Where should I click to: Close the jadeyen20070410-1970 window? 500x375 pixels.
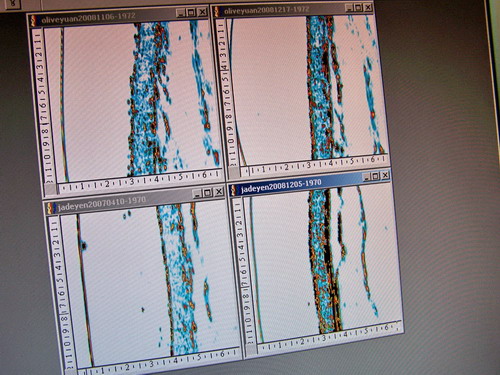(x=219, y=192)
